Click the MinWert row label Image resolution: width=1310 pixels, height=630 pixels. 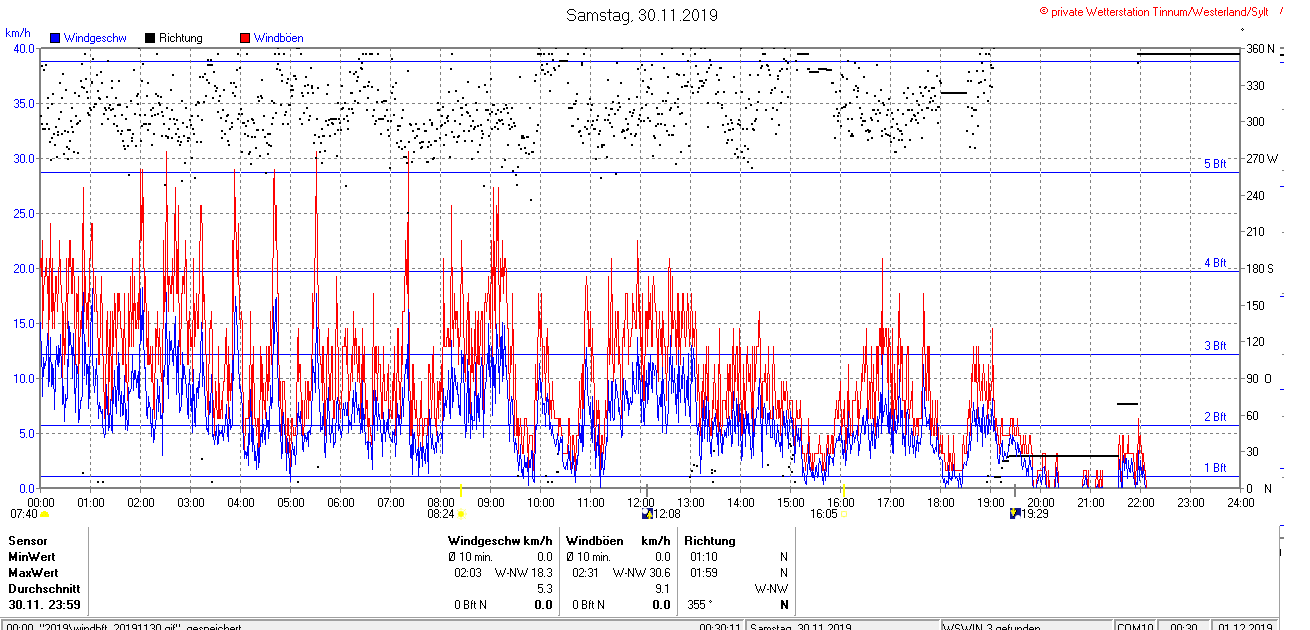tap(32, 557)
